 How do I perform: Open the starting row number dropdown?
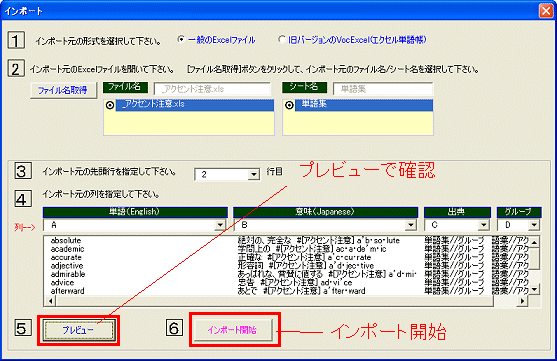[254, 174]
